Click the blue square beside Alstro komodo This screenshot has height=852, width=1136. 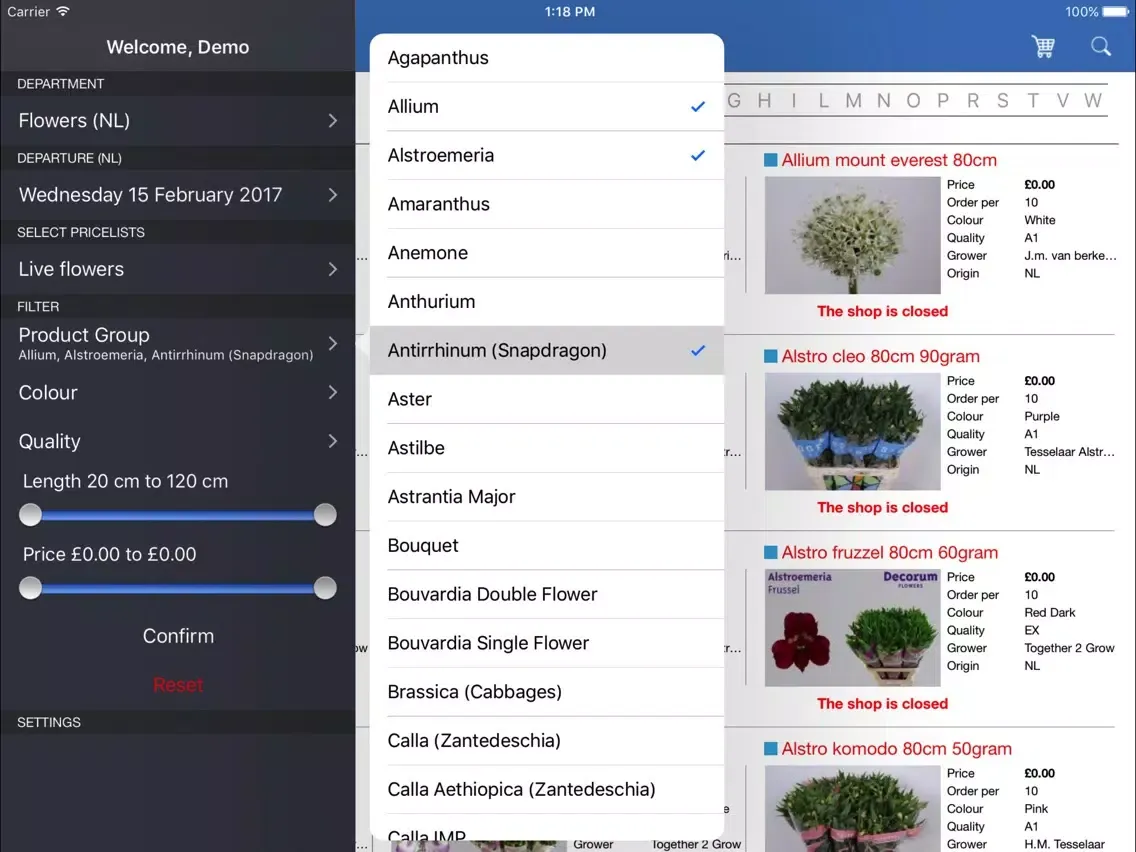(771, 749)
